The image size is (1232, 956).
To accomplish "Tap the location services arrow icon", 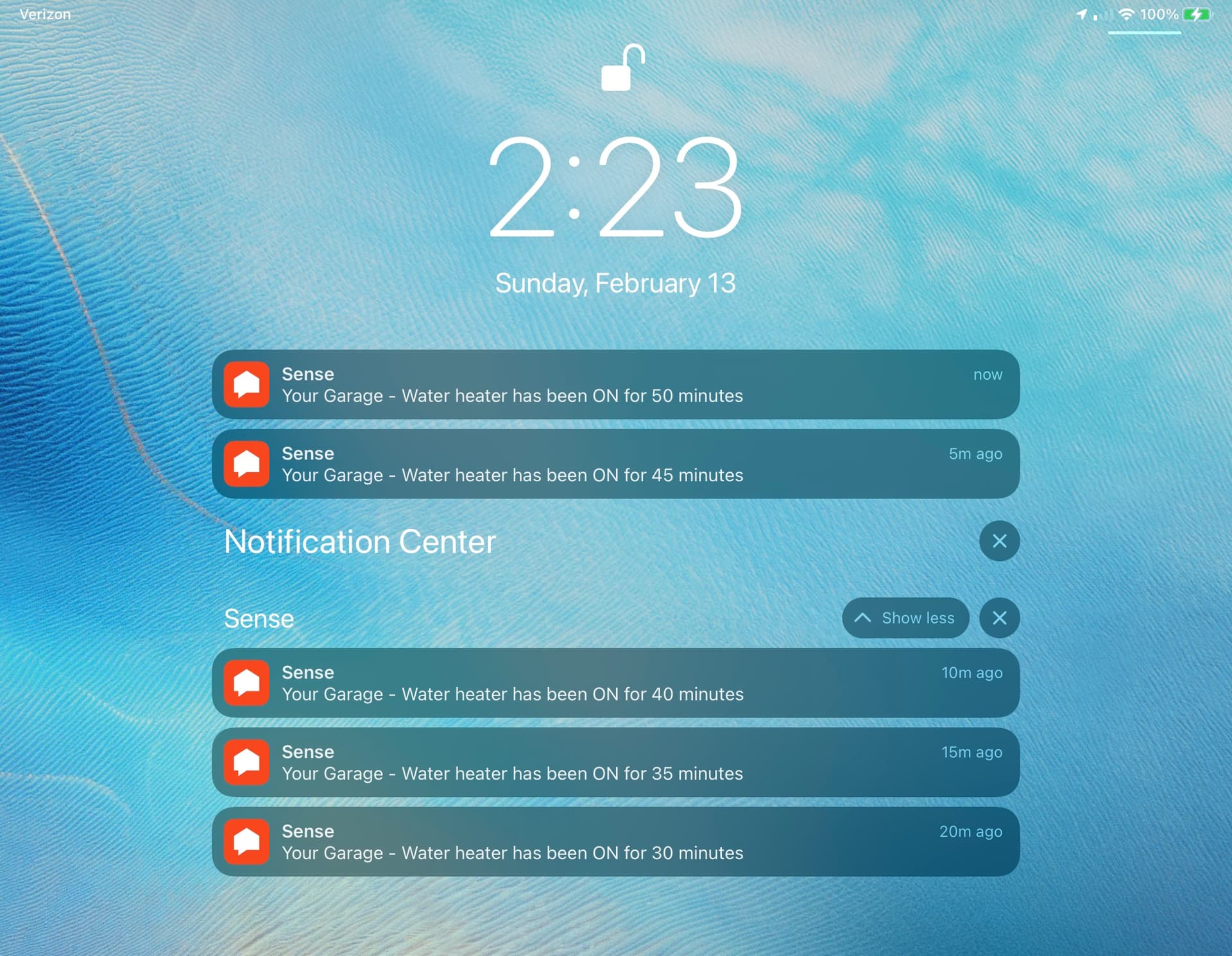I will (x=1082, y=14).
